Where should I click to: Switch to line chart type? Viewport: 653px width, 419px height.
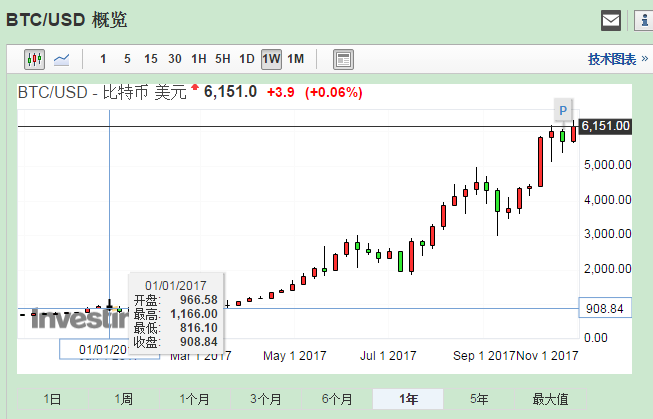pyautogui.click(x=62, y=60)
